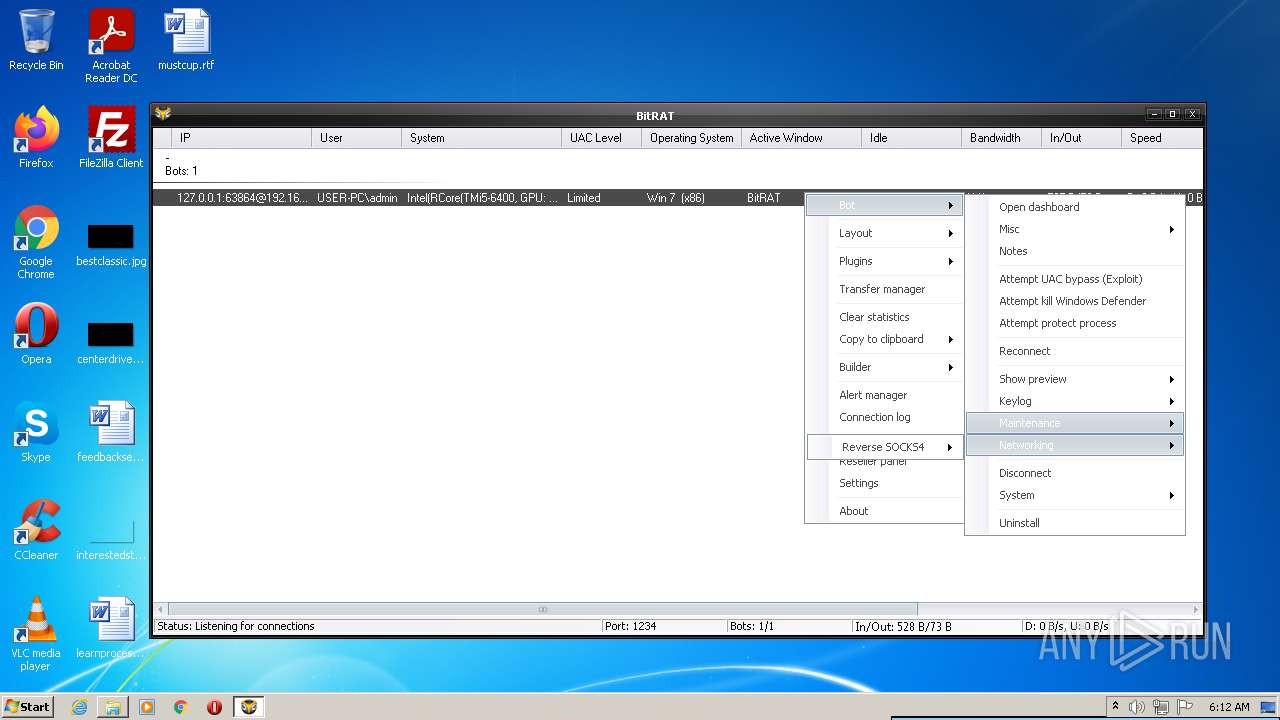1280x720 pixels.
Task: Open Opera desktop shortcut
Action: (36, 334)
